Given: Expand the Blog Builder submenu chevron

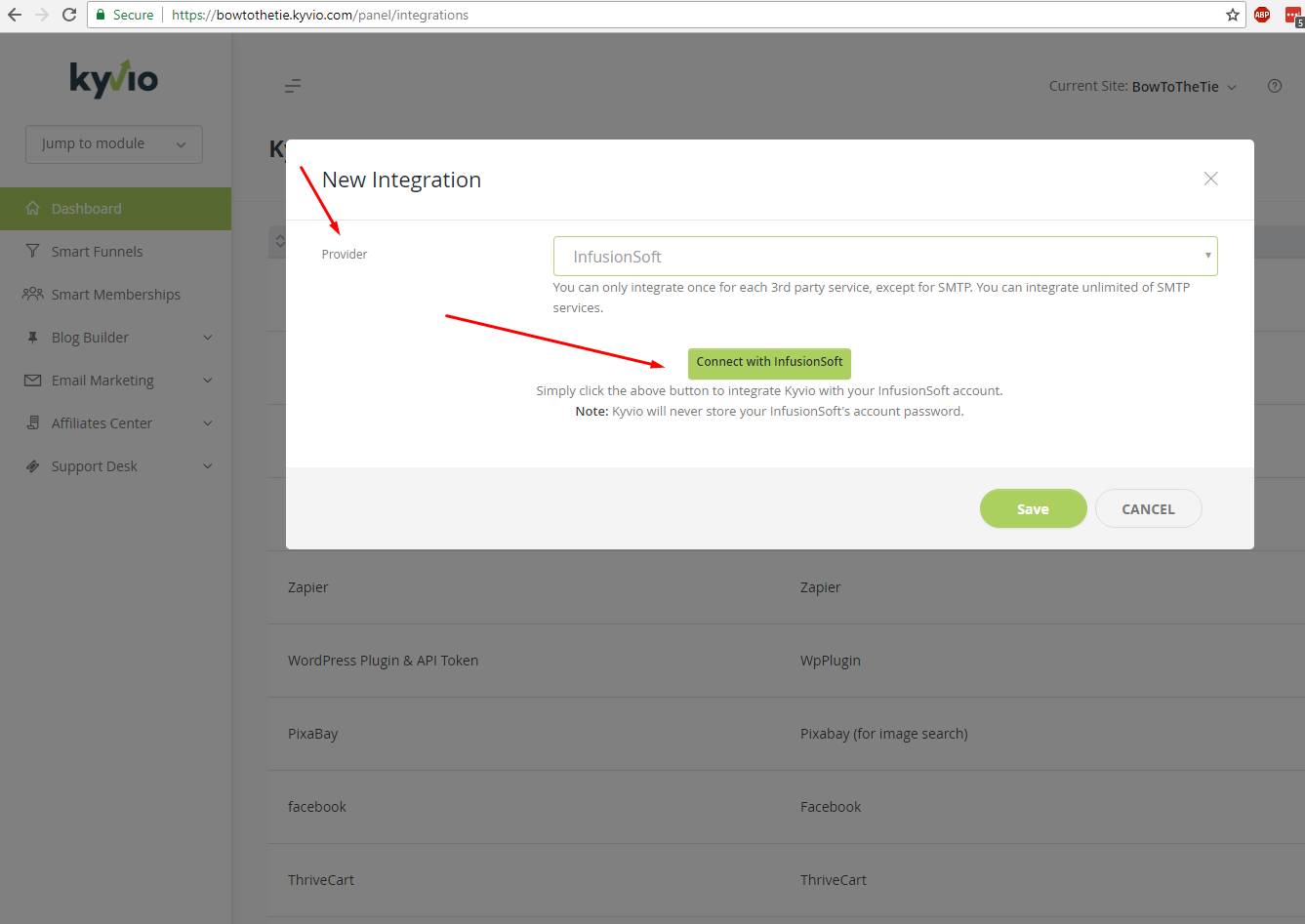Looking at the screenshot, I should (x=208, y=337).
